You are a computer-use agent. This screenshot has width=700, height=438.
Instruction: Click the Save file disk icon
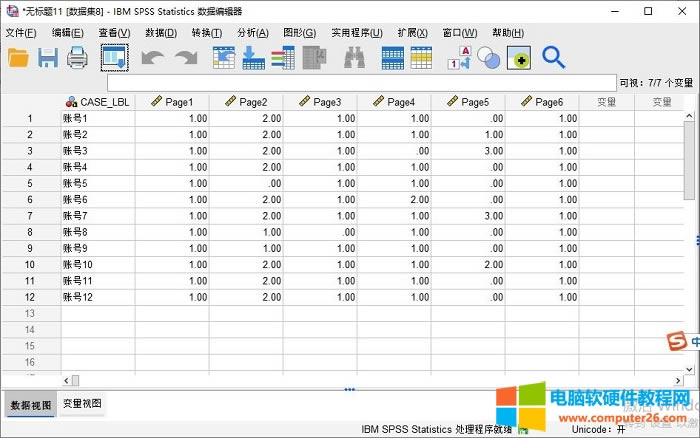(48, 58)
